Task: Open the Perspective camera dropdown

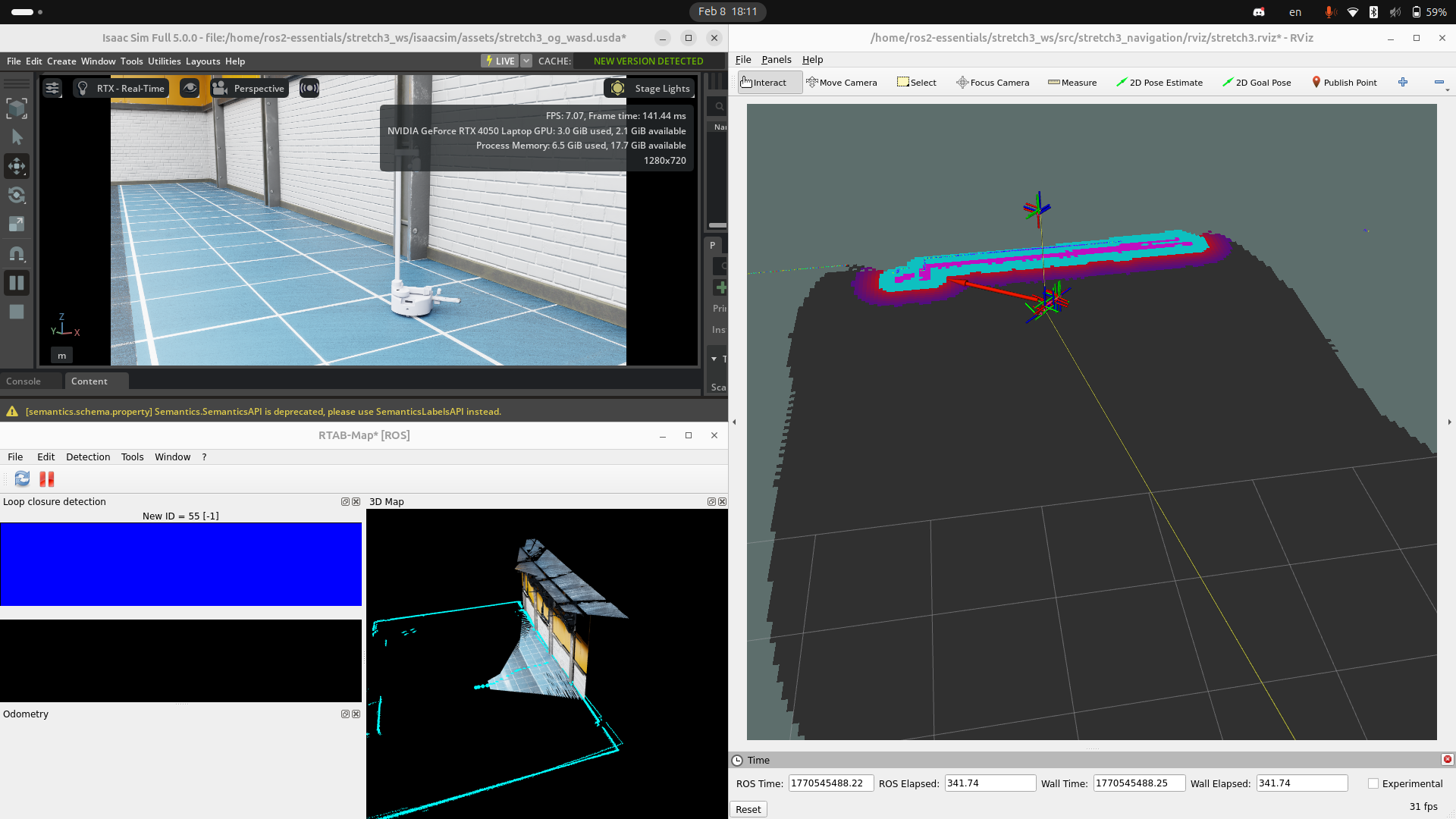Action: tap(249, 88)
